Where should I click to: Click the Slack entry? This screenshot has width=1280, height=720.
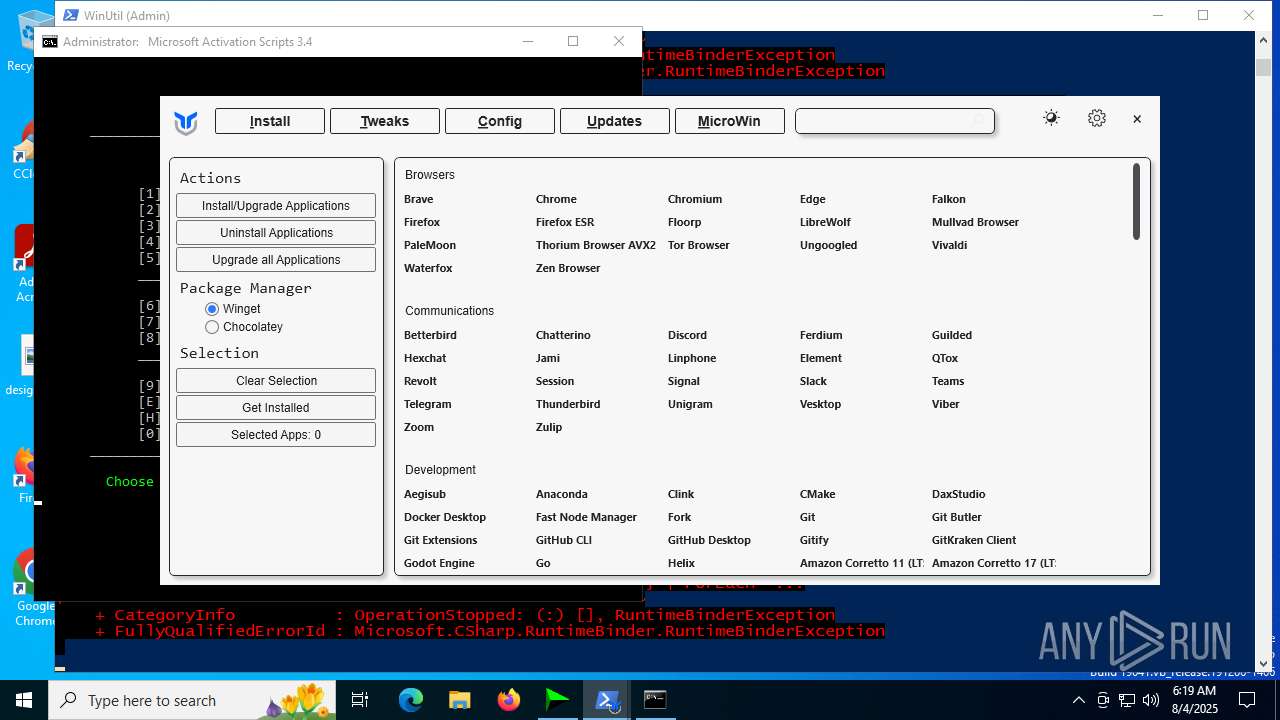tap(813, 381)
